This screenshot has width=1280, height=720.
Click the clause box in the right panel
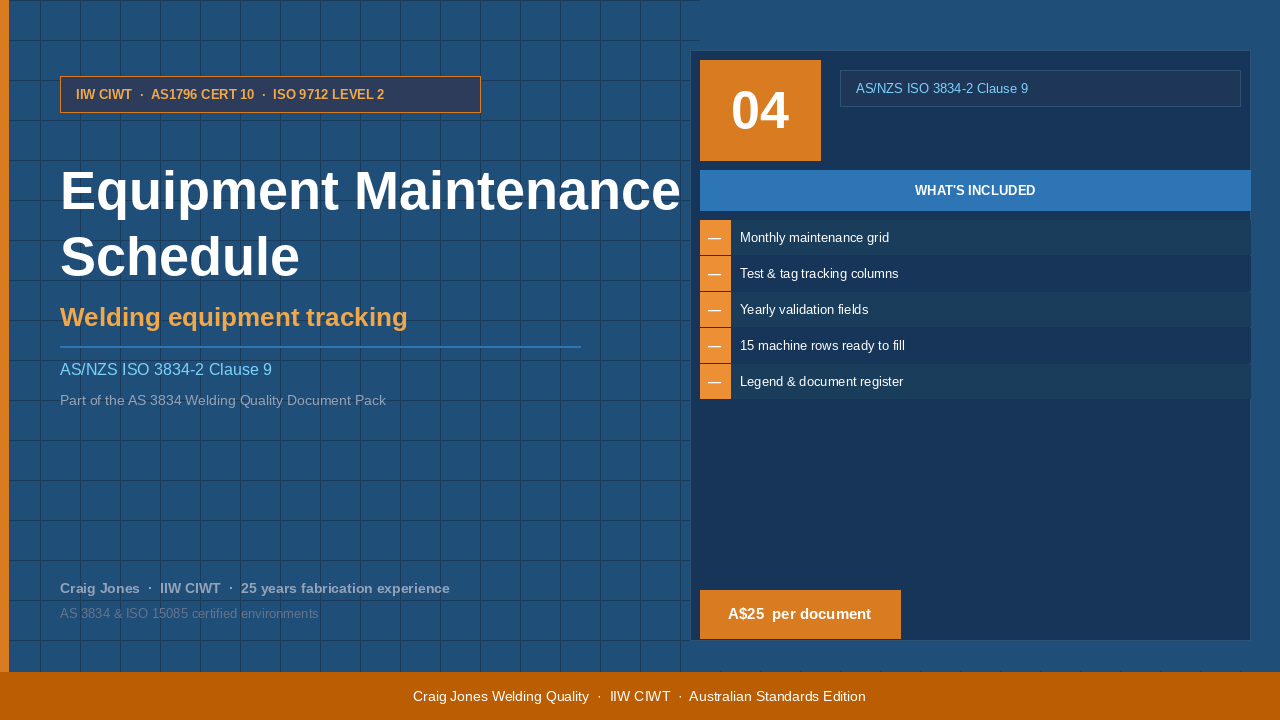(x=1040, y=88)
